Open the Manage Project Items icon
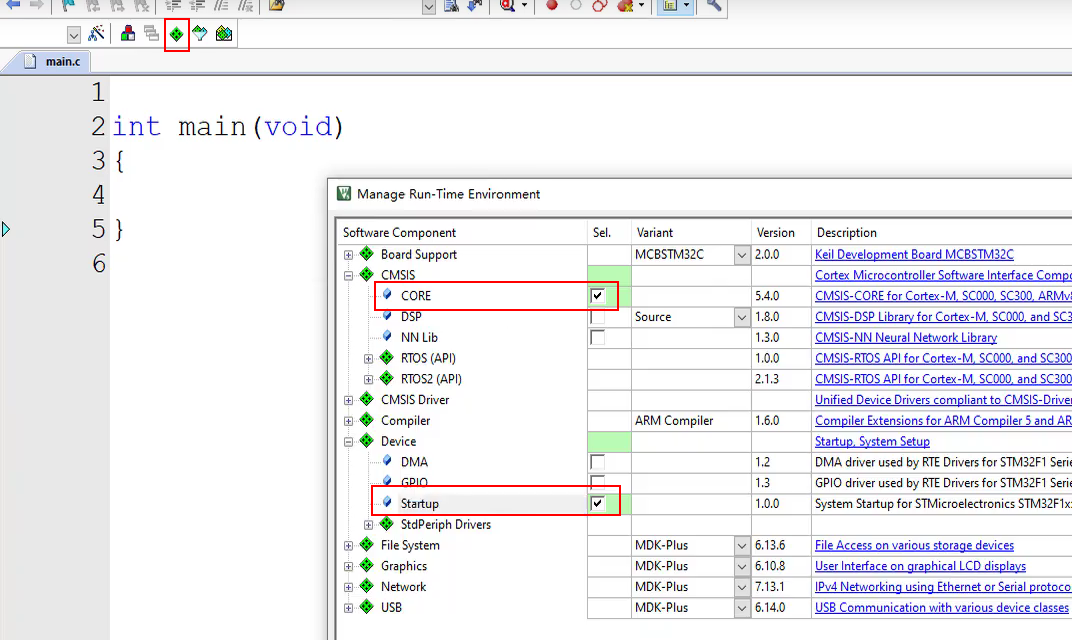 click(x=128, y=34)
